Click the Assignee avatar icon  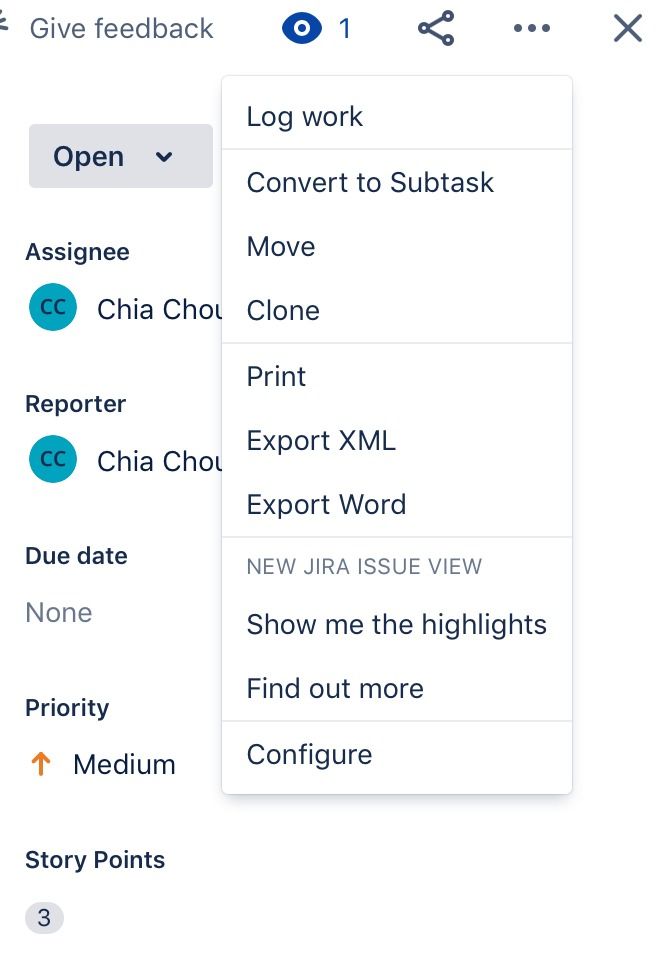(53, 308)
